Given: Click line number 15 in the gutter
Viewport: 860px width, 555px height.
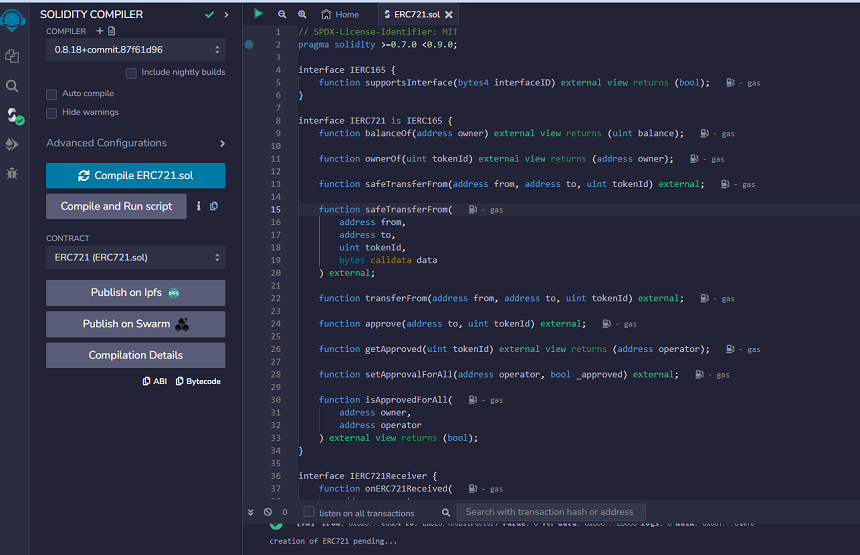Looking at the screenshot, I should 275,209.
